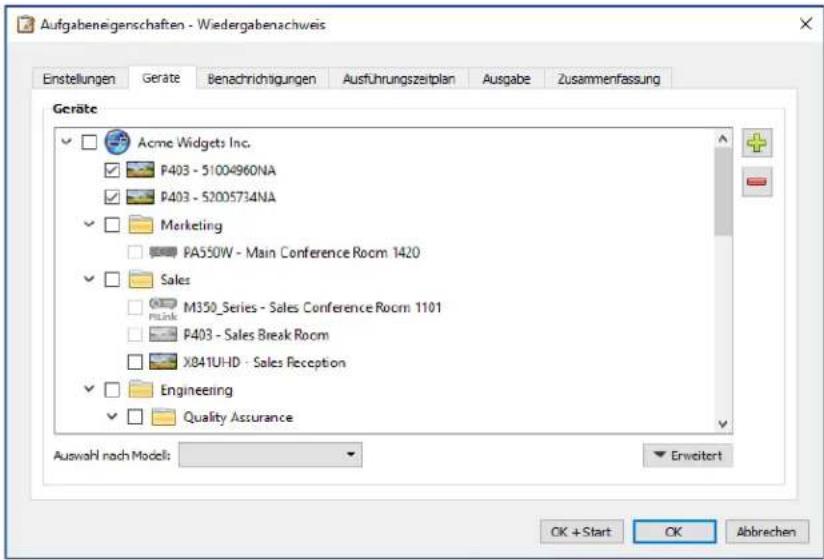Check the Quality Assurance checkbox
Image resolution: width=824 pixels, height=560 pixels.
pos(135,417)
